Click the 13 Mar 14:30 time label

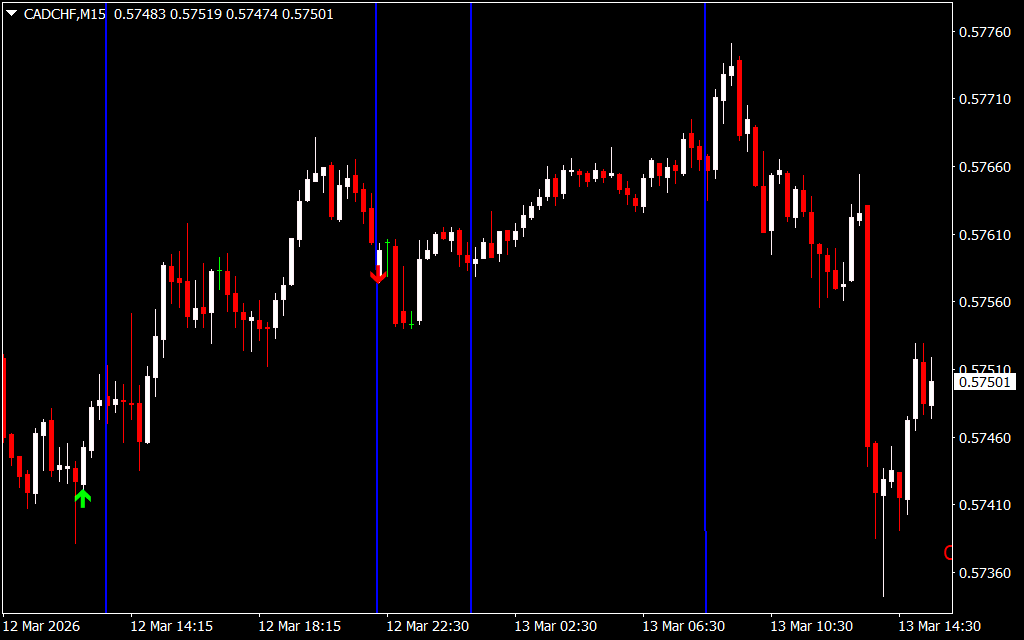939,626
